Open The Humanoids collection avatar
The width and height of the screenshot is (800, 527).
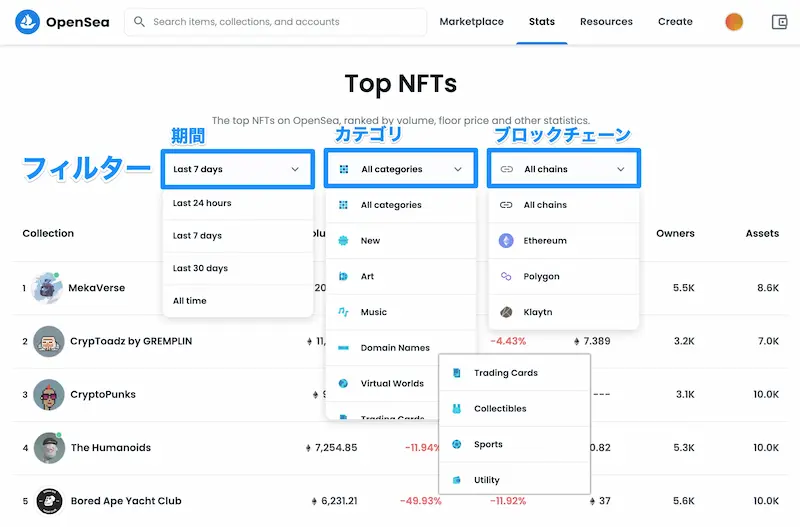coord(49,448)
